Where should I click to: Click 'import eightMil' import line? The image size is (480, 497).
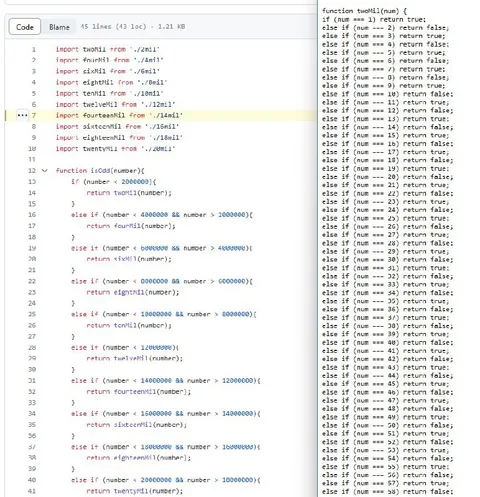(x=111, y=82)
